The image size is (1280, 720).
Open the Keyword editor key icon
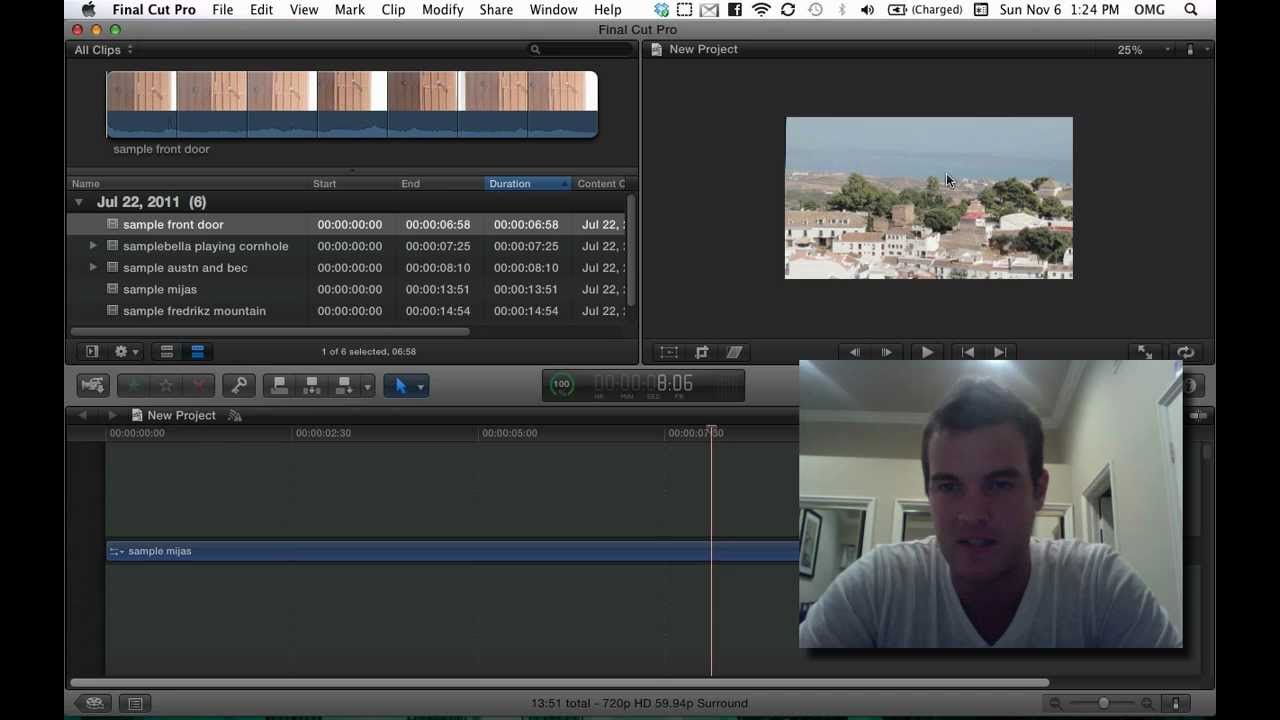[x=240, y=385]
